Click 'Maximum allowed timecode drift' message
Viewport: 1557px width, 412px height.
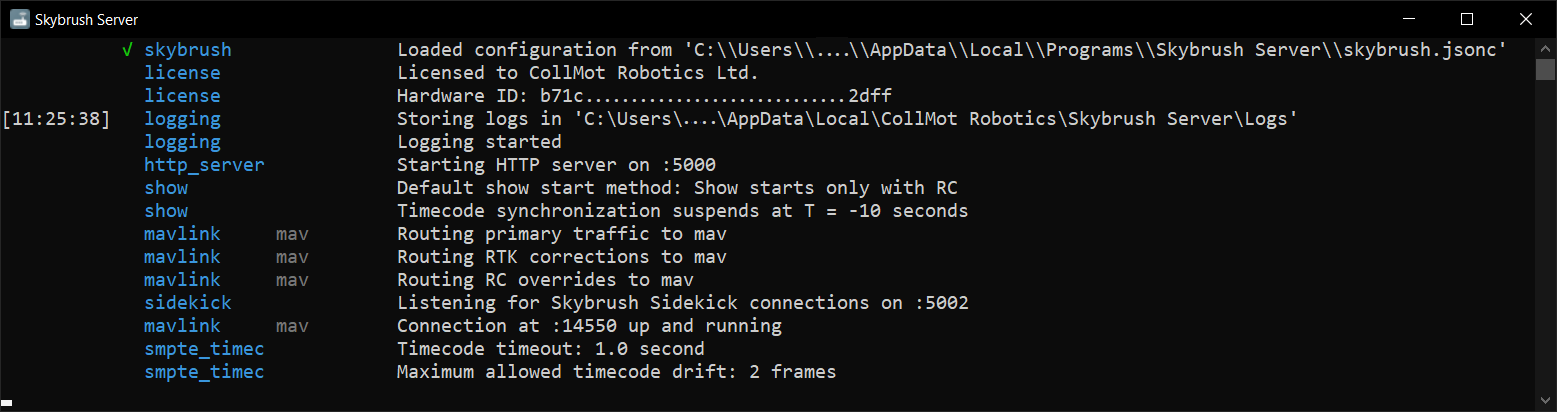pyautogui.click(x=616, y=372)
